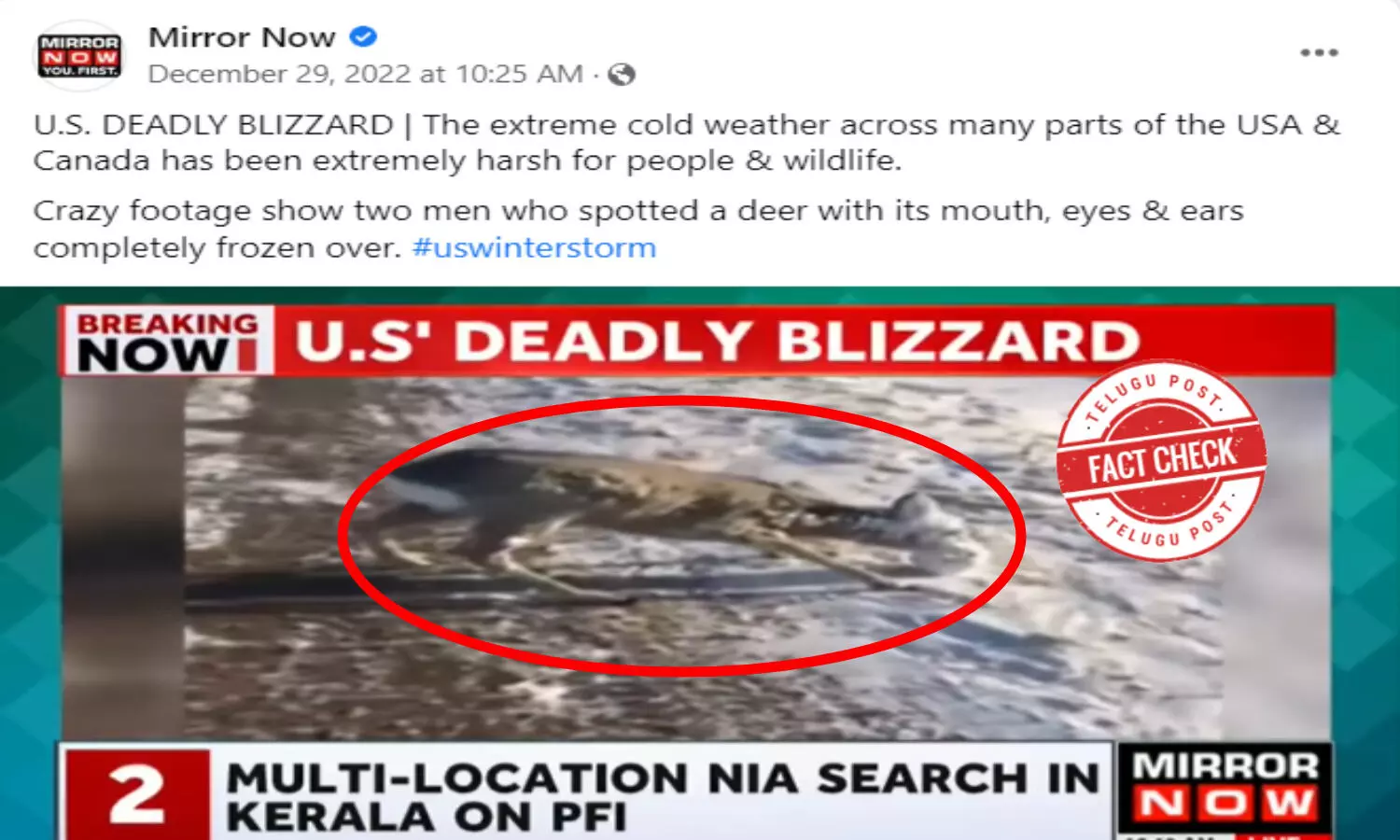Click the post text about deadly blizzard
The image size is (1400, 840).
pos(687,142)
